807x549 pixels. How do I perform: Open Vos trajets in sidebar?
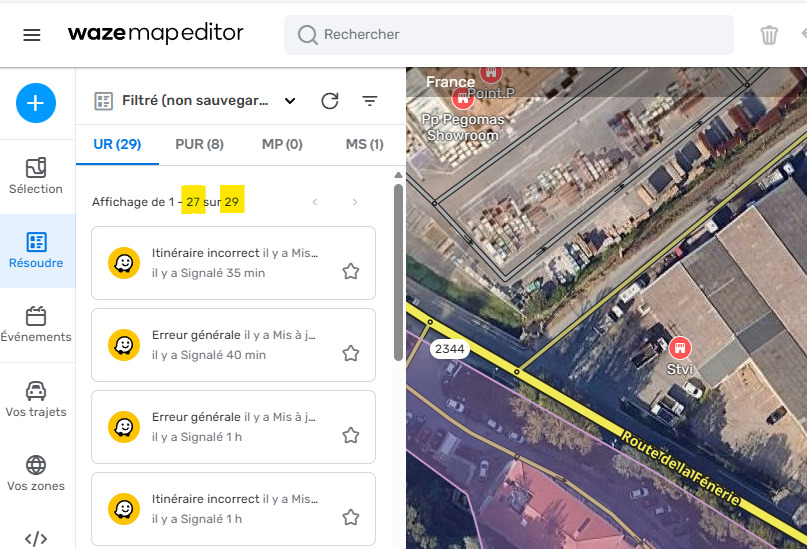(x=36, y=399)
